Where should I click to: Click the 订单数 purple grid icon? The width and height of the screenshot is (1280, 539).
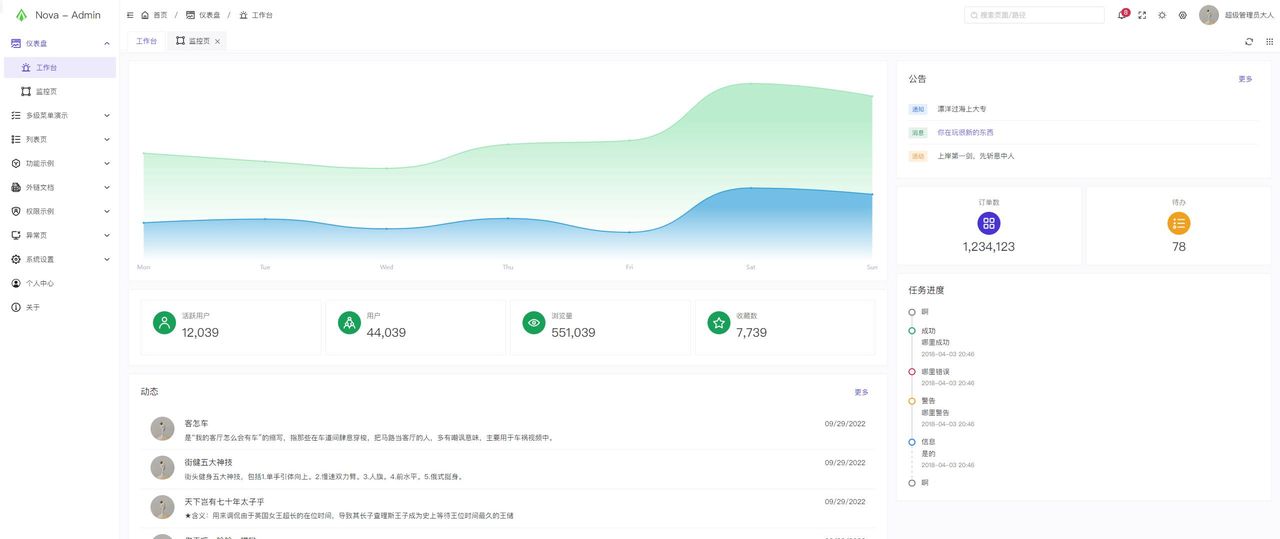[989, 223]
